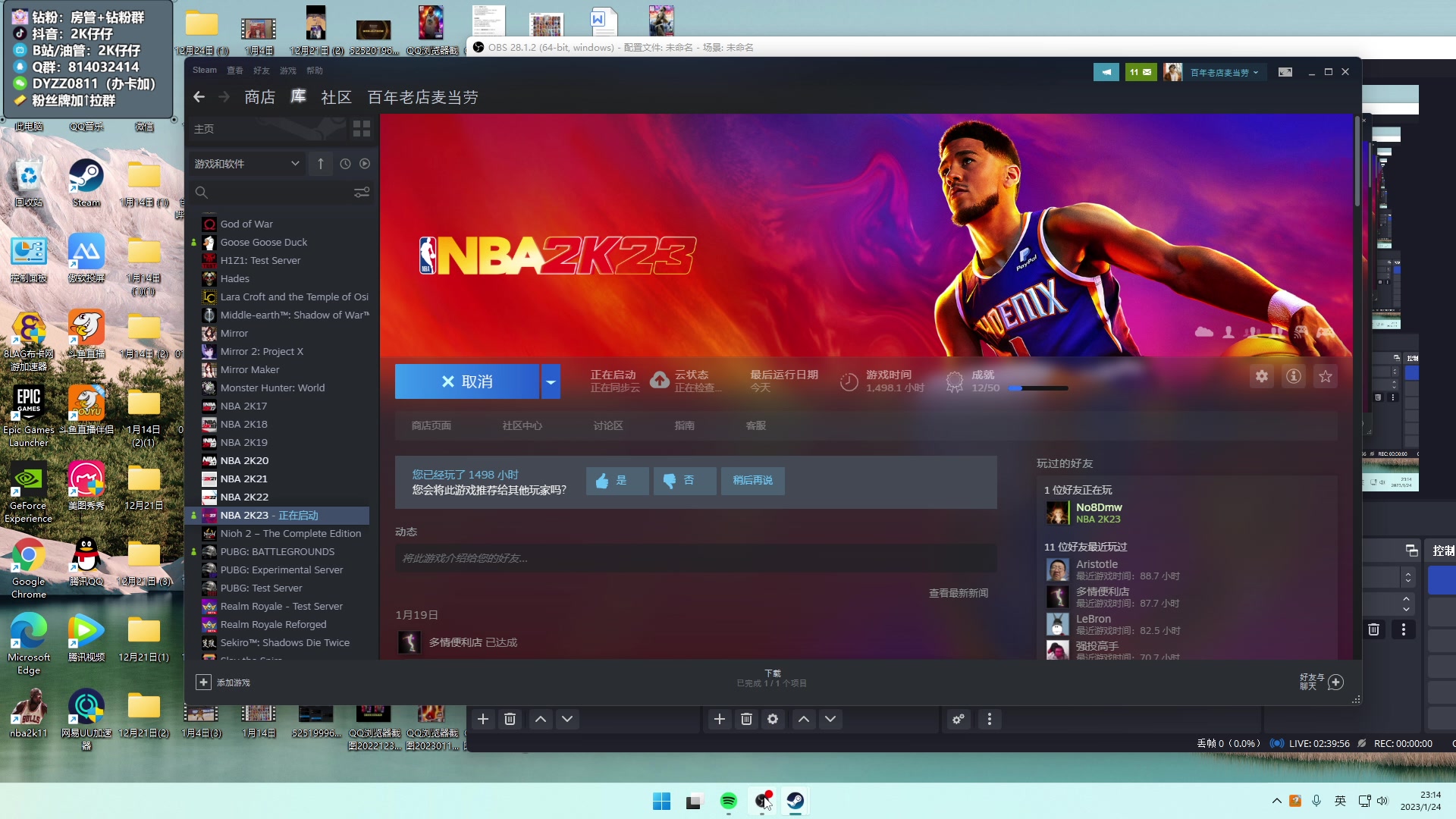Viewport: 1456px width, 819px height.
Task: Select PUBG: BATTLEGROUNDS in library list
Action: pos(284,551)
